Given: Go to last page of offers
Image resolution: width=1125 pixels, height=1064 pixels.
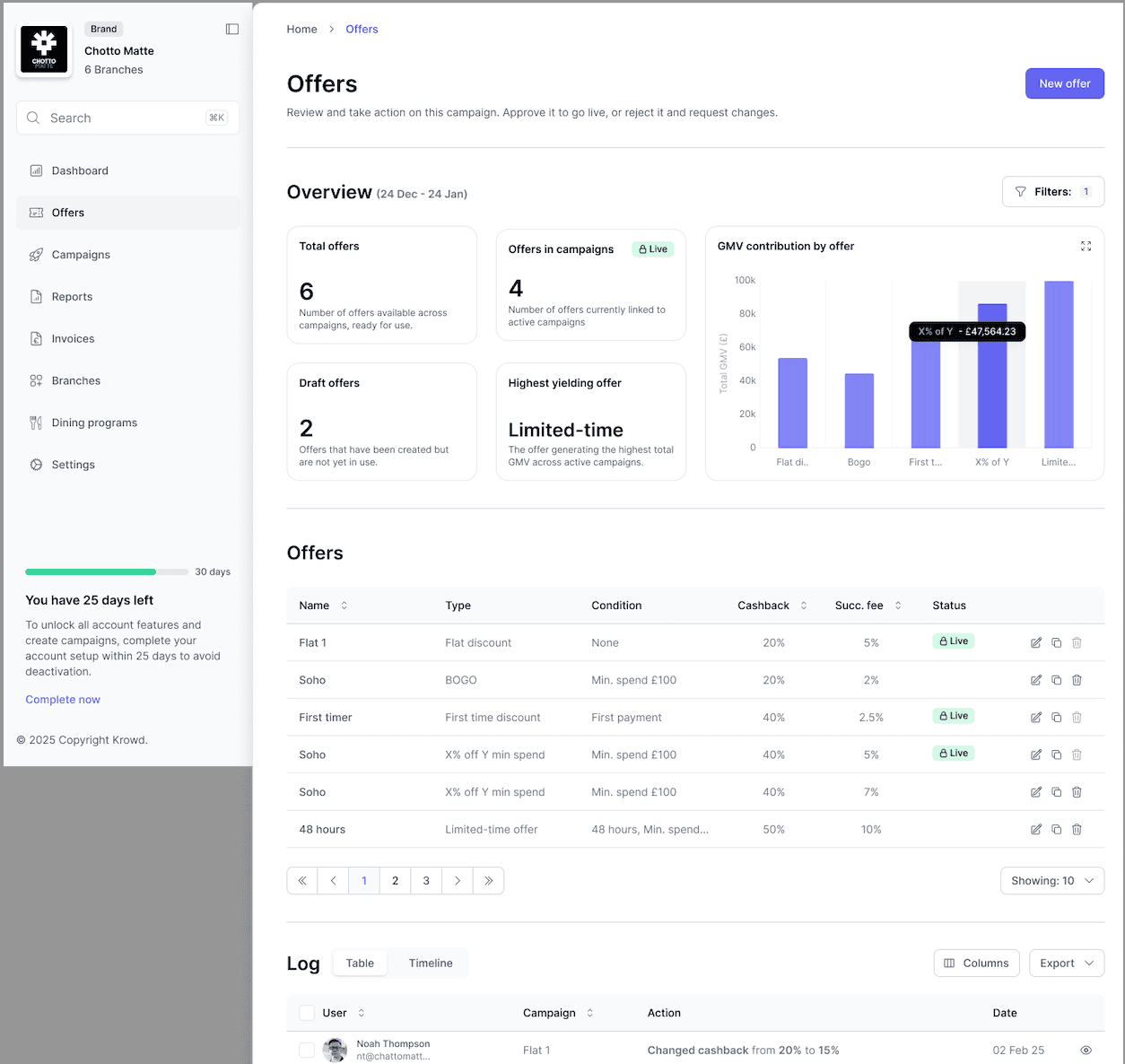Looking at the screenshot, I should pos(488,881).
